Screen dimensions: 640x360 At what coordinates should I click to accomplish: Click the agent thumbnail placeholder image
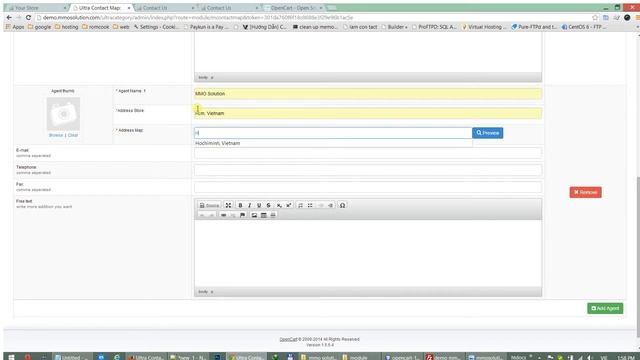tap(63, 114)
